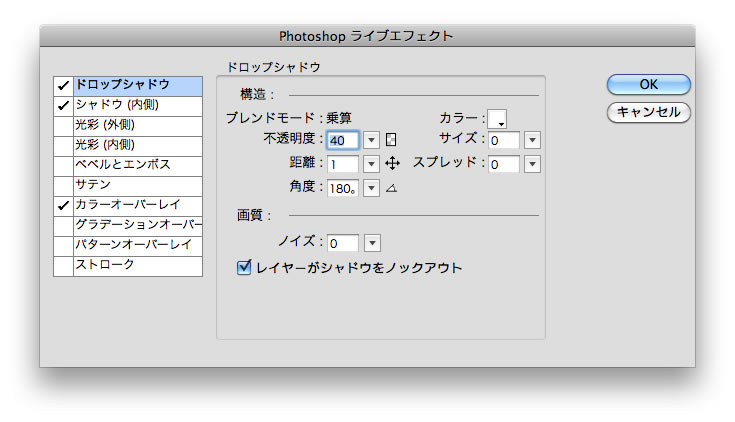Click the 角度 input field
This screenshot has height=422, width=735.
point(343,187)
